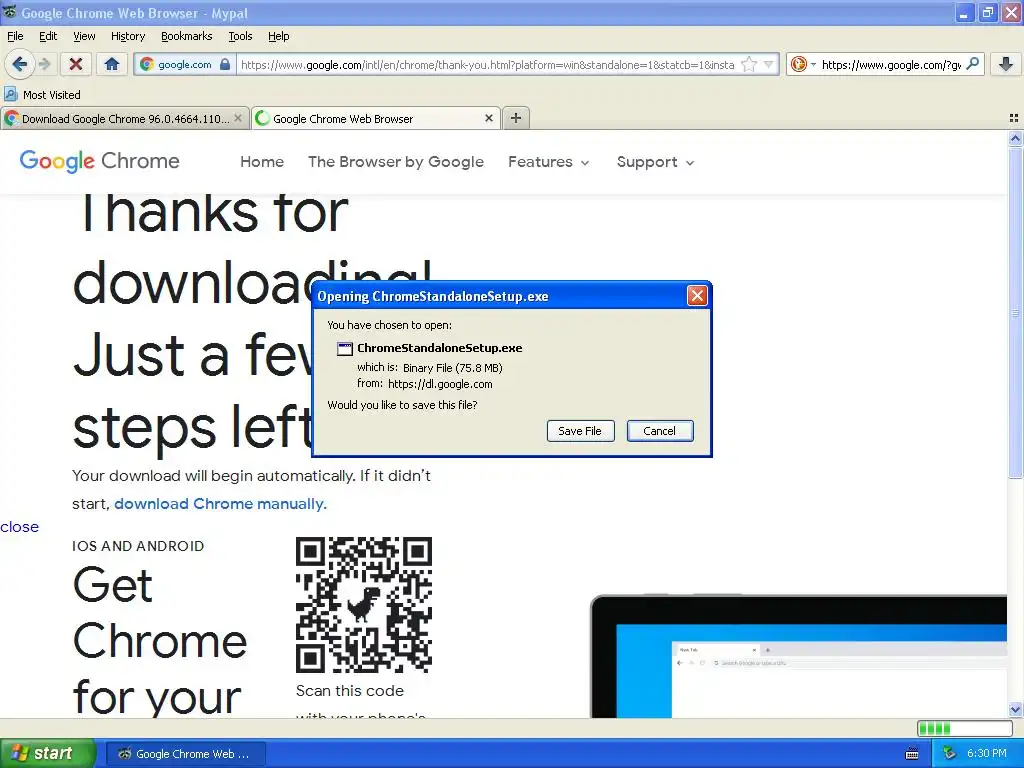Click the Mypal raccoon title bar icon
The width and height of the screenshot is (1024, 768).
pos(10,12)
